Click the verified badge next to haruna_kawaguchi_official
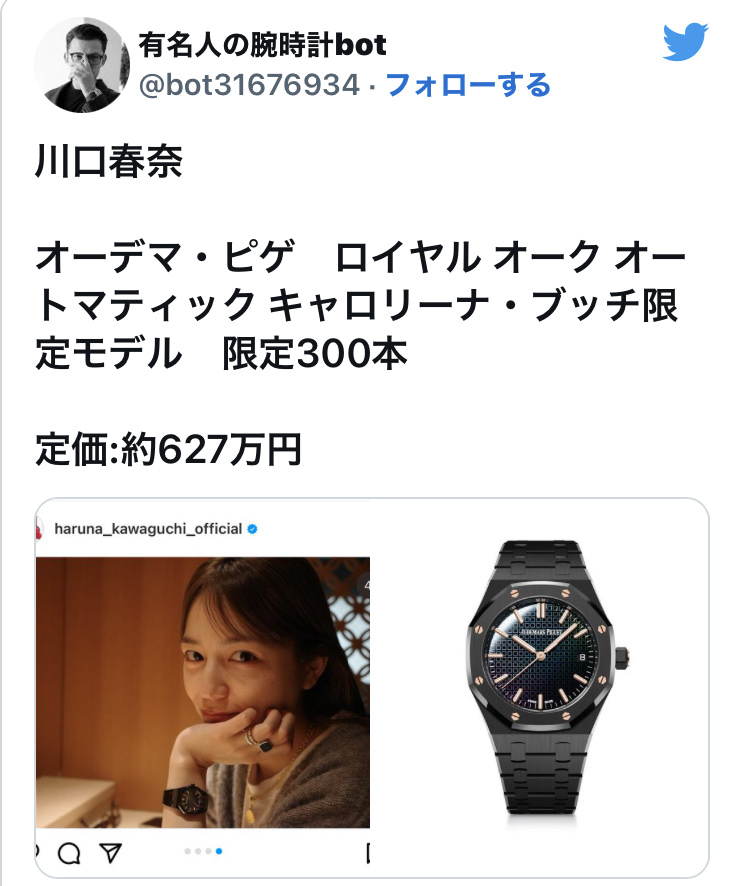731x886 pixels. pyautogui.click(x=253, y=529)
